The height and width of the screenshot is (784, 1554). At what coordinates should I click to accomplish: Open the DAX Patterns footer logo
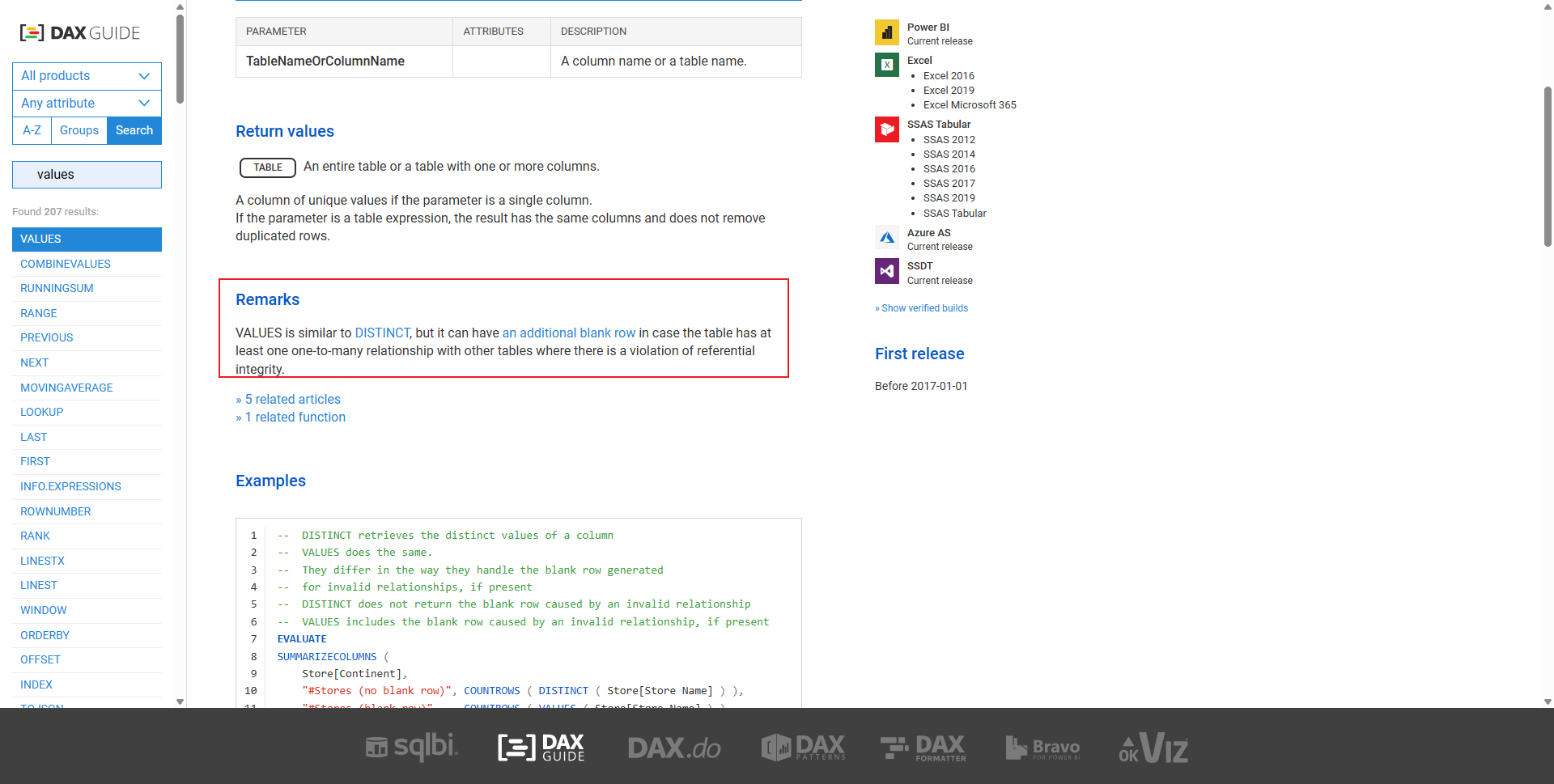point(803,747)
